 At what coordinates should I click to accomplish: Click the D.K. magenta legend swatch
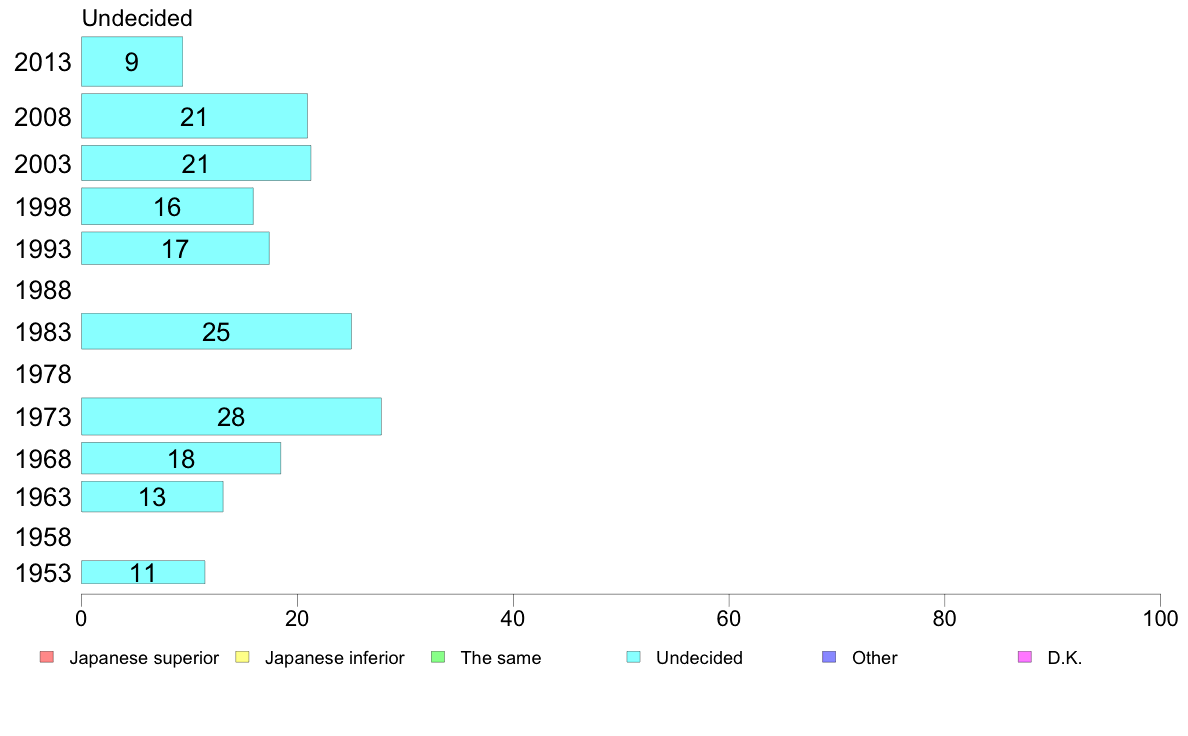click(1025, 657)
